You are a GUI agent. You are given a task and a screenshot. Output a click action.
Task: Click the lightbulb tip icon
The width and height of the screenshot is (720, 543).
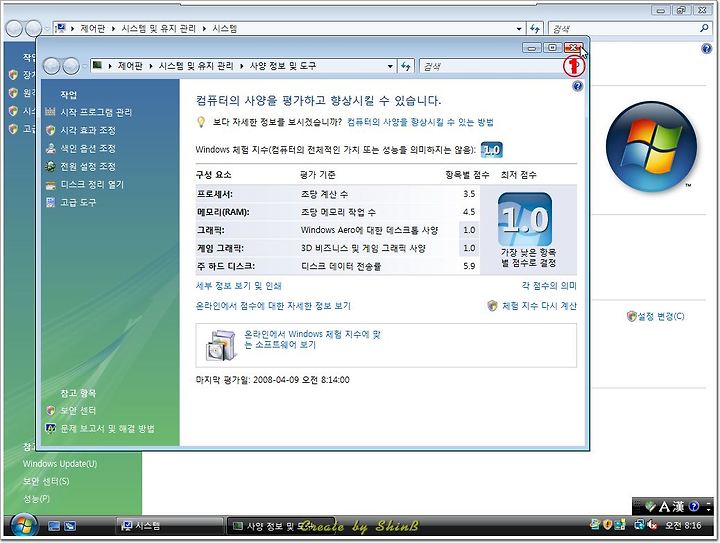pyautogui.click(x=201, y=122)
